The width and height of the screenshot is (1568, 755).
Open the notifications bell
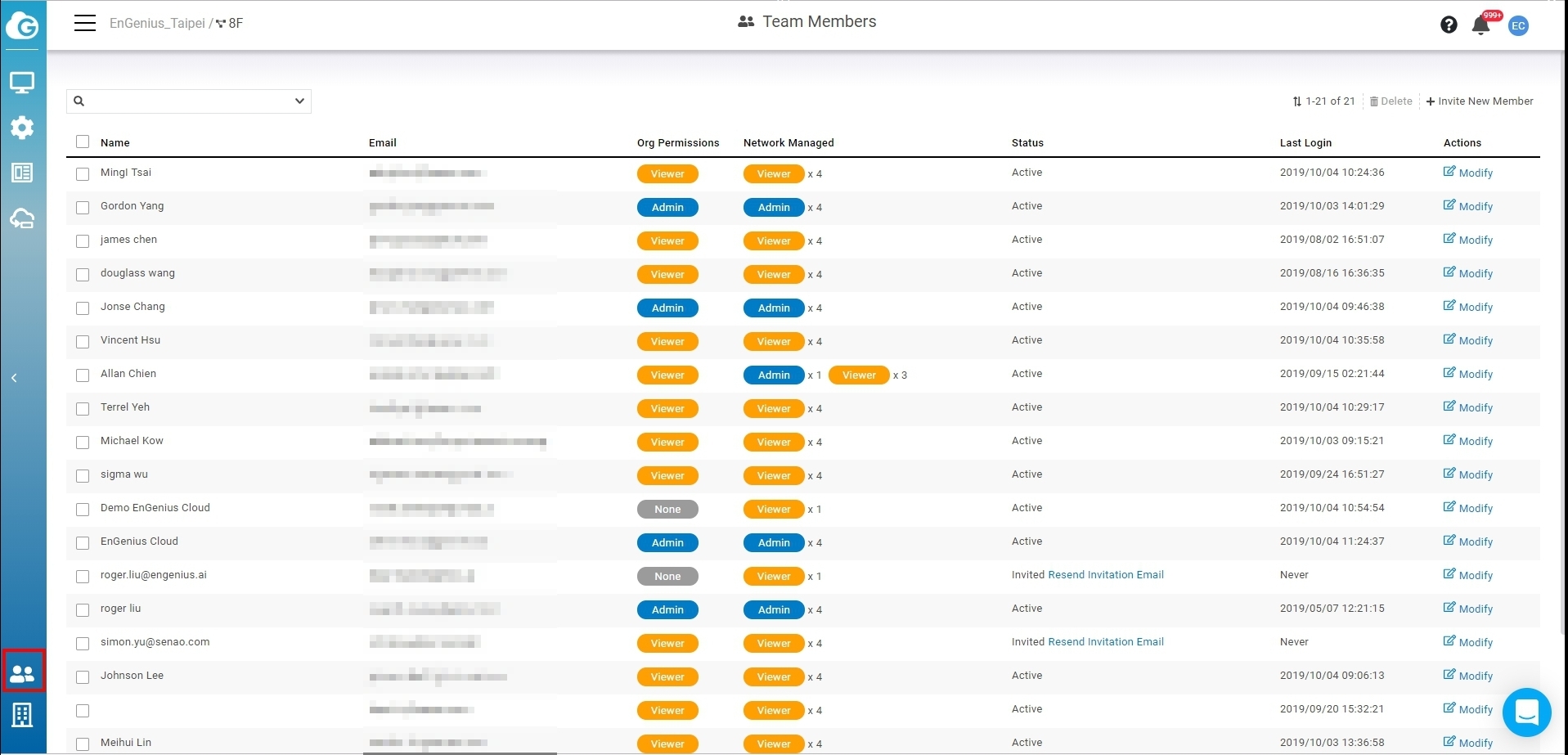pos(1480,25)
